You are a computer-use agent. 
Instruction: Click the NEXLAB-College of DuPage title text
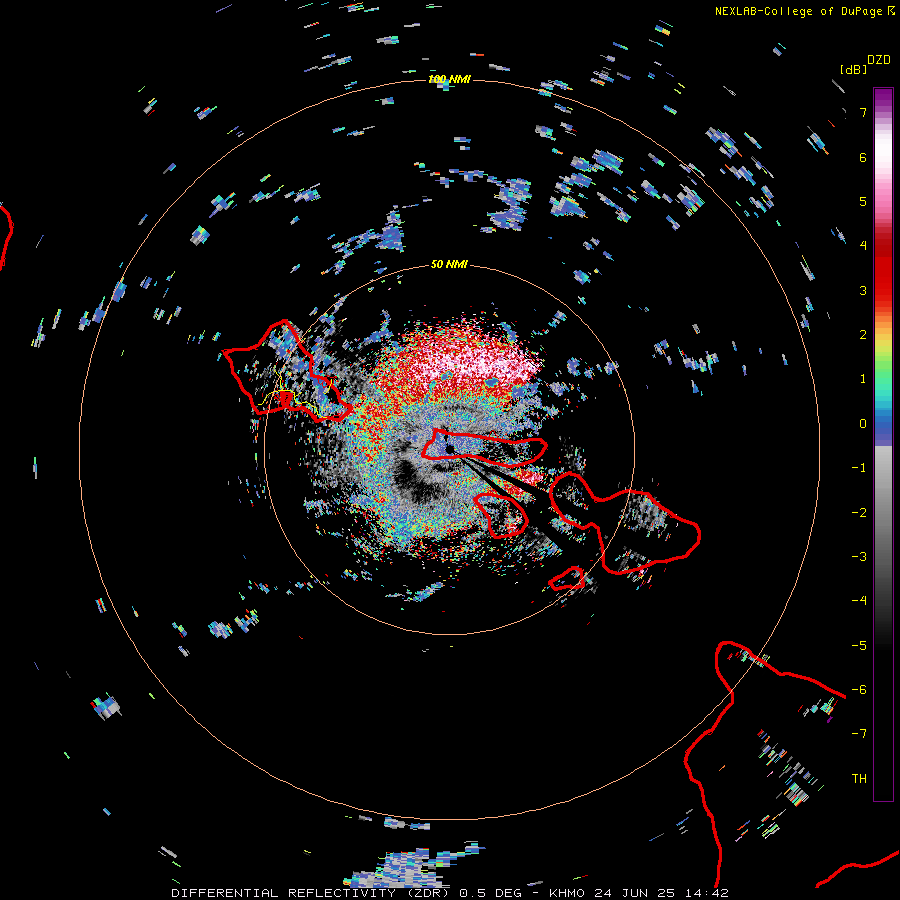coord(798,11)
